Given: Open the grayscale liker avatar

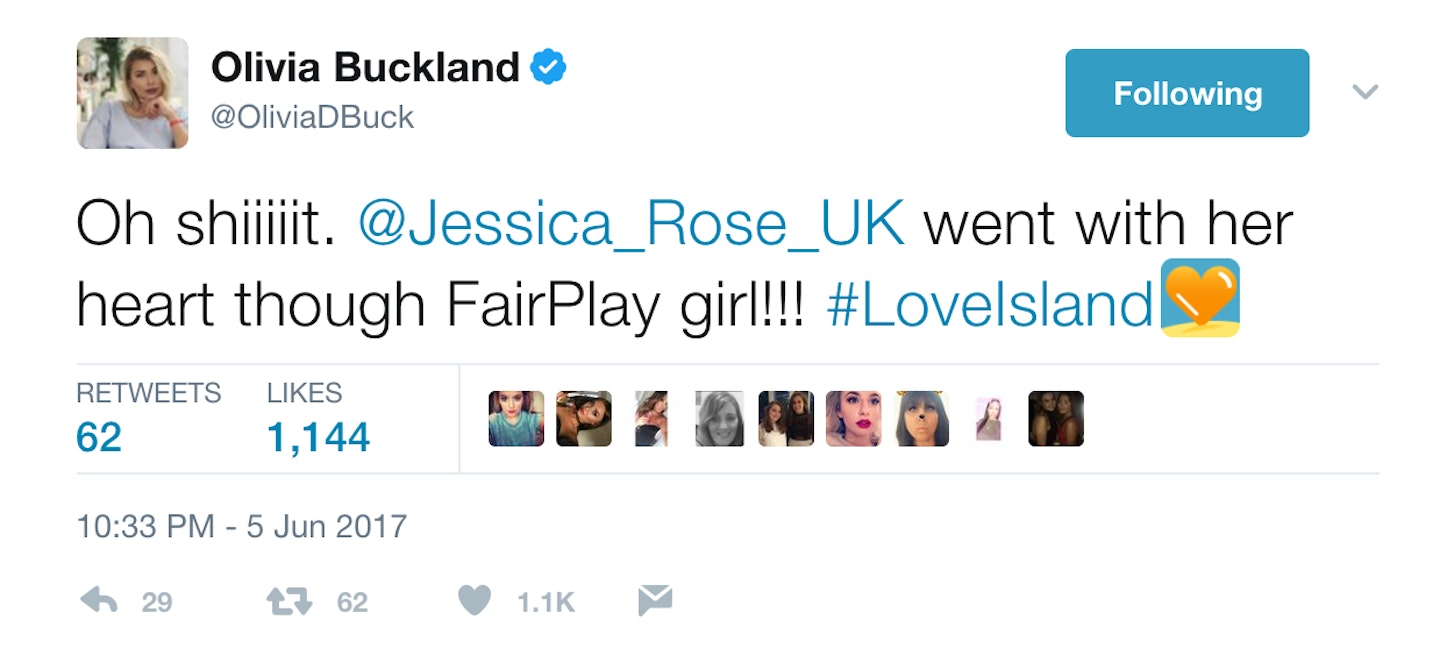Looking at the screenshot, I should [x=719, y=418].
